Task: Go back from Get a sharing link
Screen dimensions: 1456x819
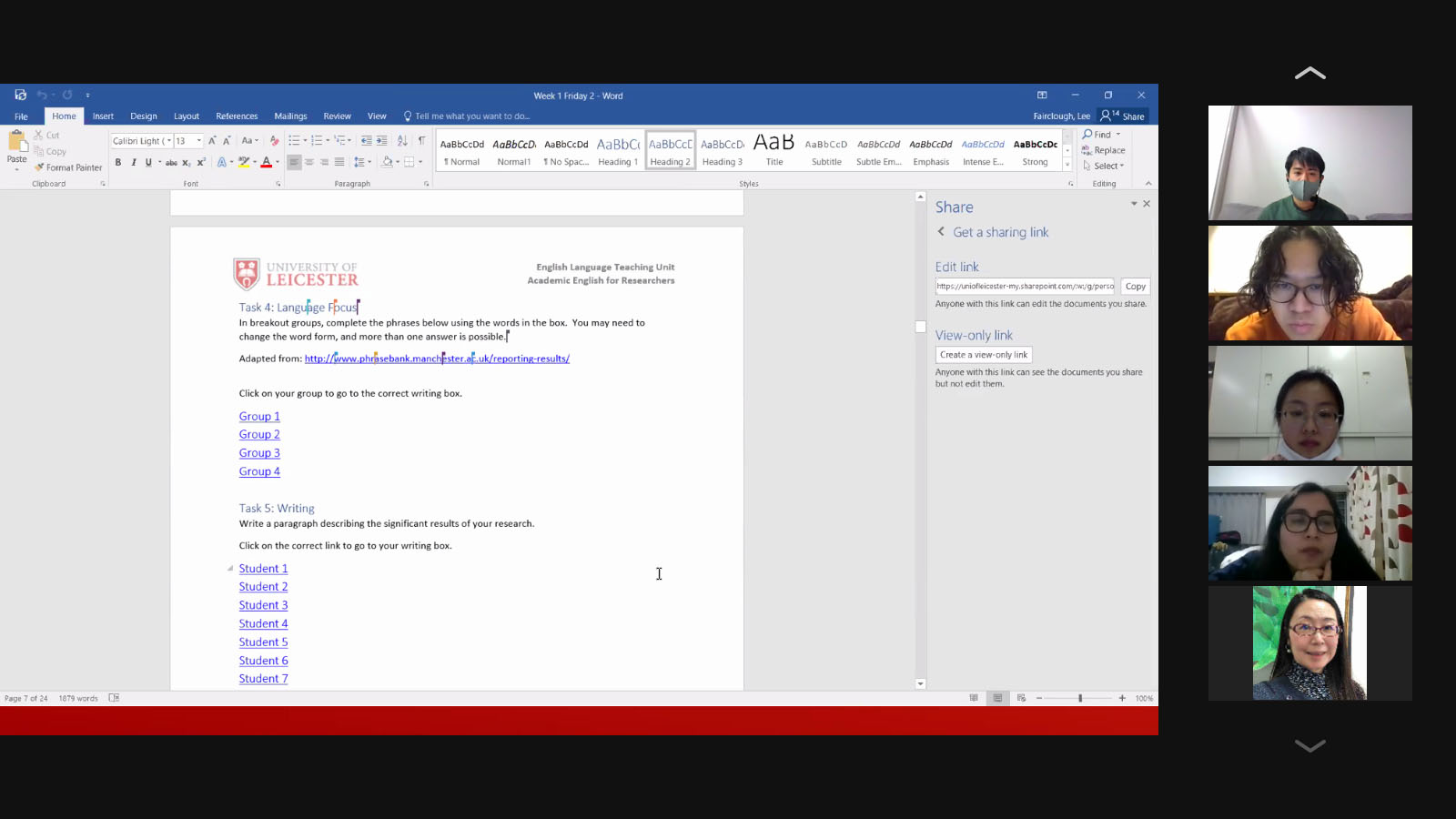Action: (941, 231)
